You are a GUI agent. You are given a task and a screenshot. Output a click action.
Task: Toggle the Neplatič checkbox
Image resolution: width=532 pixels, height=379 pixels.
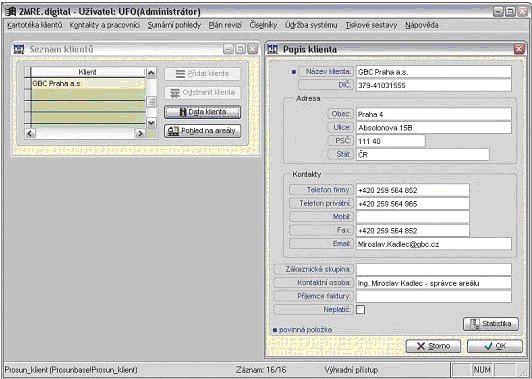coord(360,309)
